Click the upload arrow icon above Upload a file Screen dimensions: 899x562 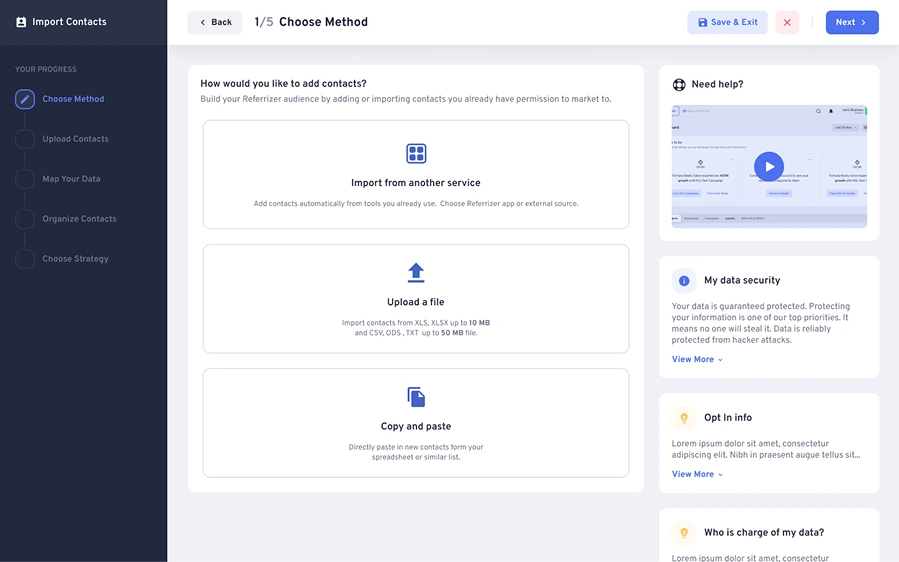pos(416,273)
